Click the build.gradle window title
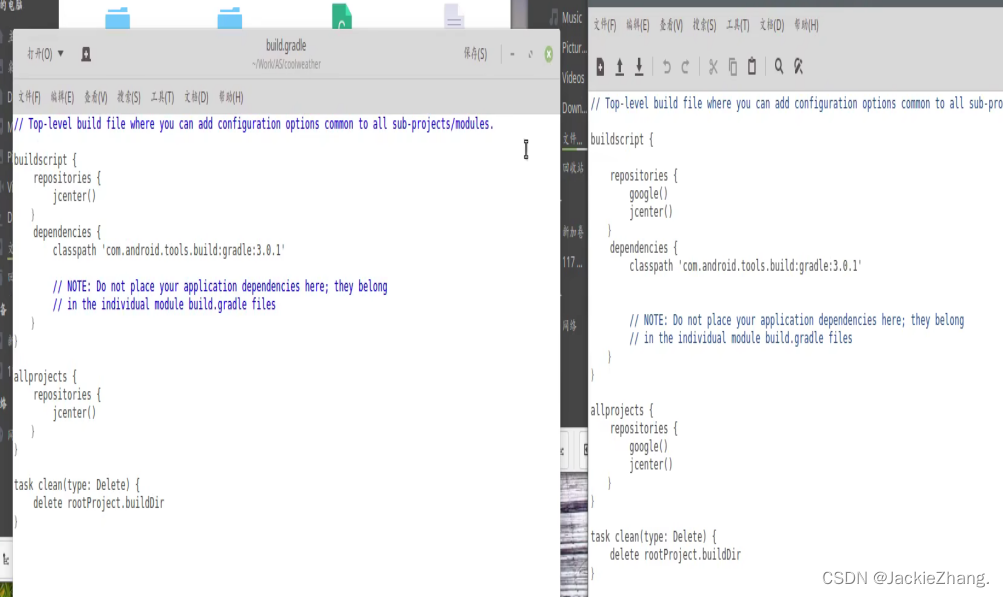The width and height of the screenshot is (1004, 597). click(286, 45)
